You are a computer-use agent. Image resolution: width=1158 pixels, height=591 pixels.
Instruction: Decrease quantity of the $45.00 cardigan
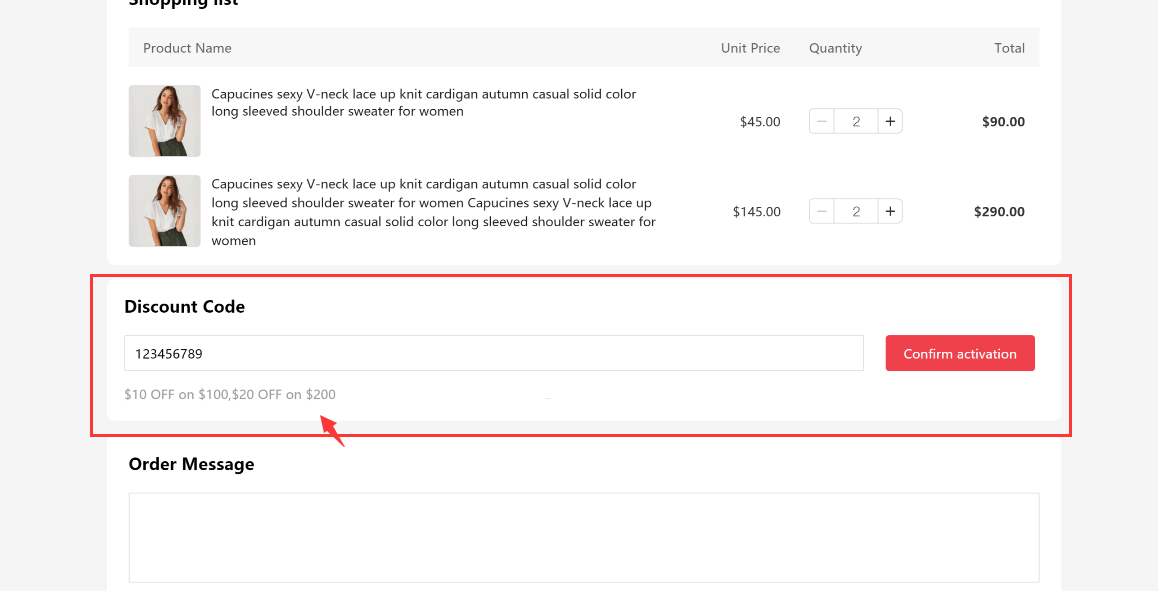822,122
